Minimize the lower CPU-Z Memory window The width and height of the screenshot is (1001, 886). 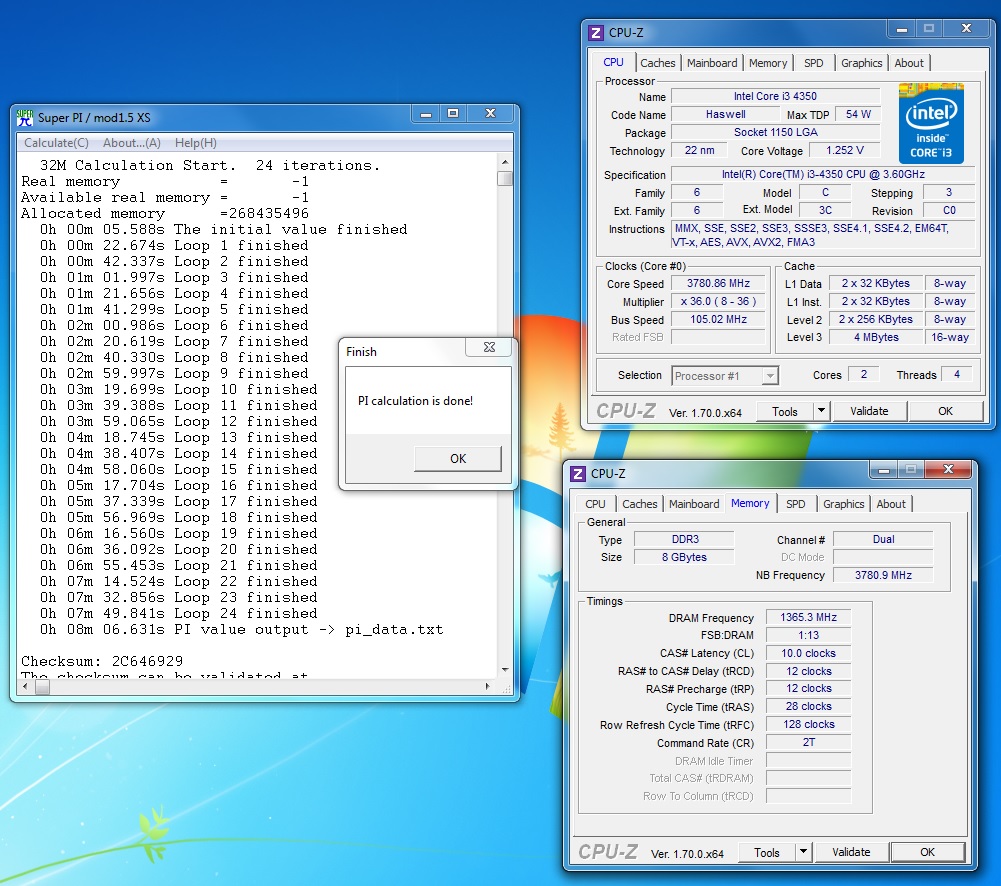(884, 470)
